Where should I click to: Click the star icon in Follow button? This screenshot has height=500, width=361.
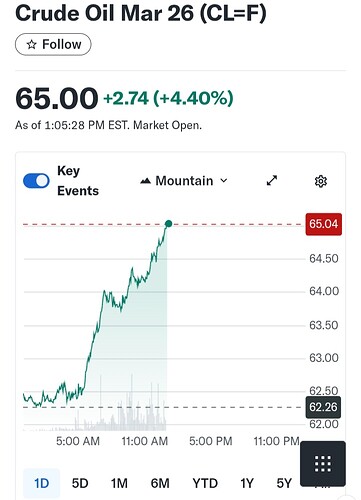coord(31,44)
